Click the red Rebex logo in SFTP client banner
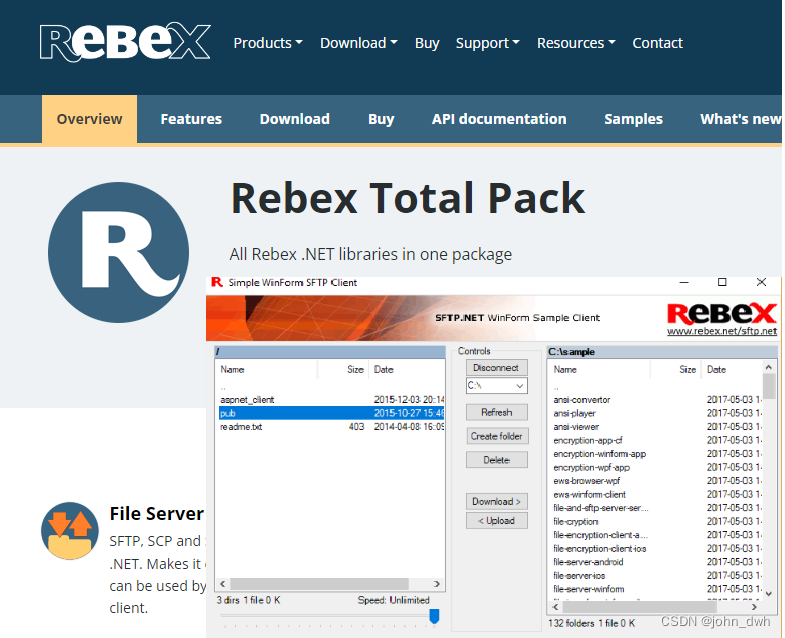 (x=721, y=313)
